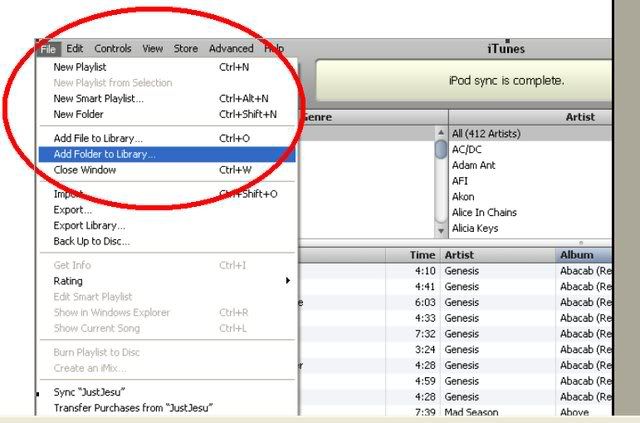Expand the Rating submenu arrow
This screenshot has width=640, height=423.
coord(288,281)
